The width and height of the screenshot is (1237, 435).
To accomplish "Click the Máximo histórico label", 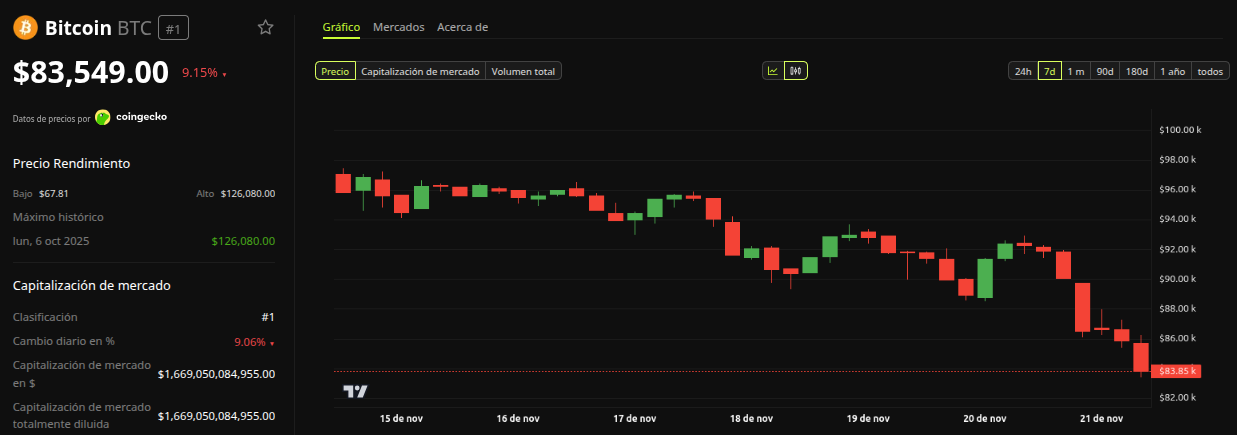I will [58, 217].
